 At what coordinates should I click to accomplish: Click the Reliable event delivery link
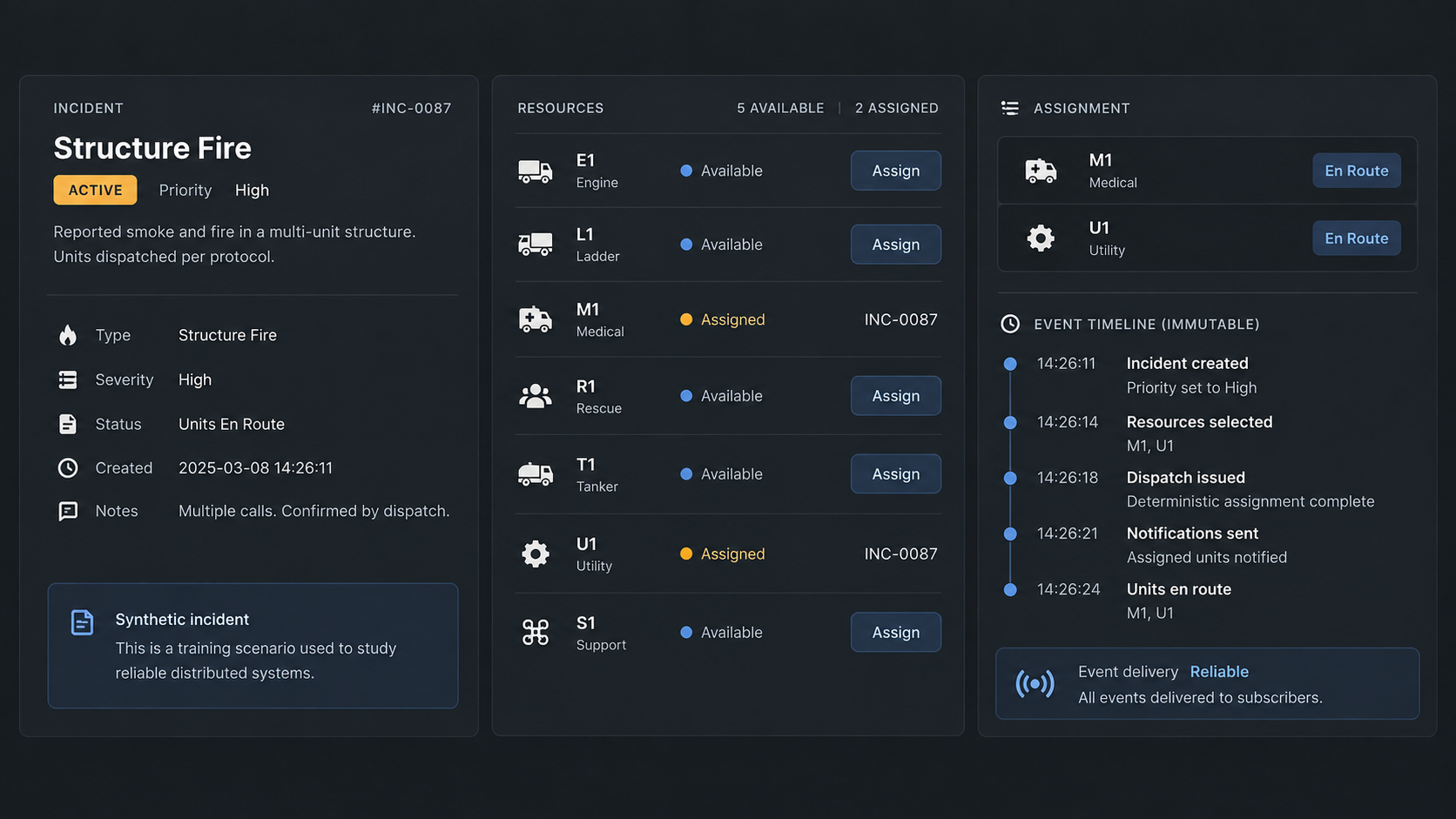click(x=1219, y=672)
